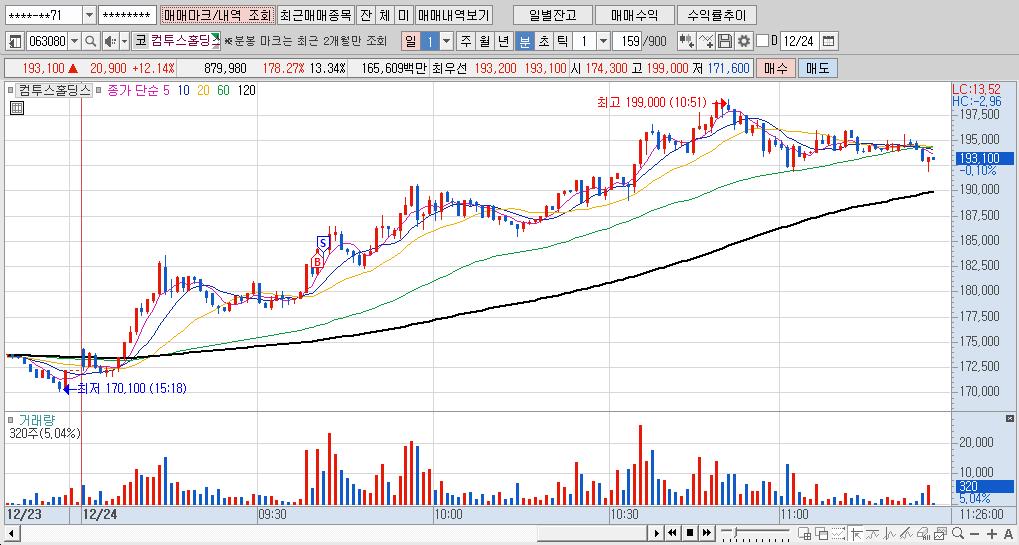Toggle the '일' daily period button
Screen dimensions: 1019x545
click(411, 42)
